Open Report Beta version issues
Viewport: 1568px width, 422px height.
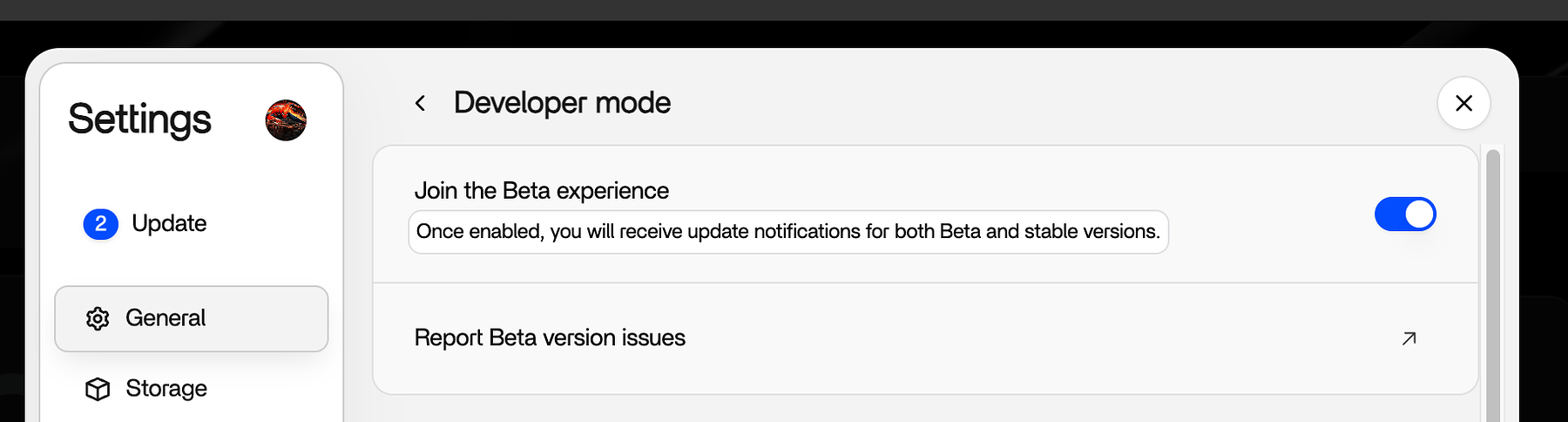pyautogui.click(x=550, y=338)
